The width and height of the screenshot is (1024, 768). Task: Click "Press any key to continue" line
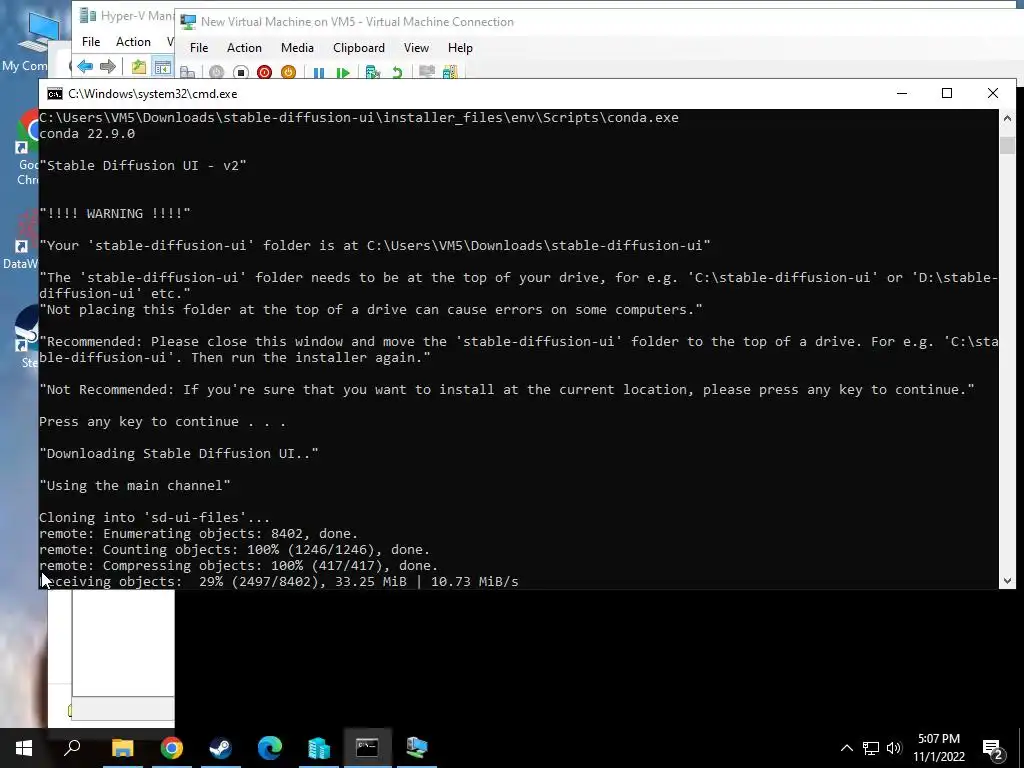162,422
